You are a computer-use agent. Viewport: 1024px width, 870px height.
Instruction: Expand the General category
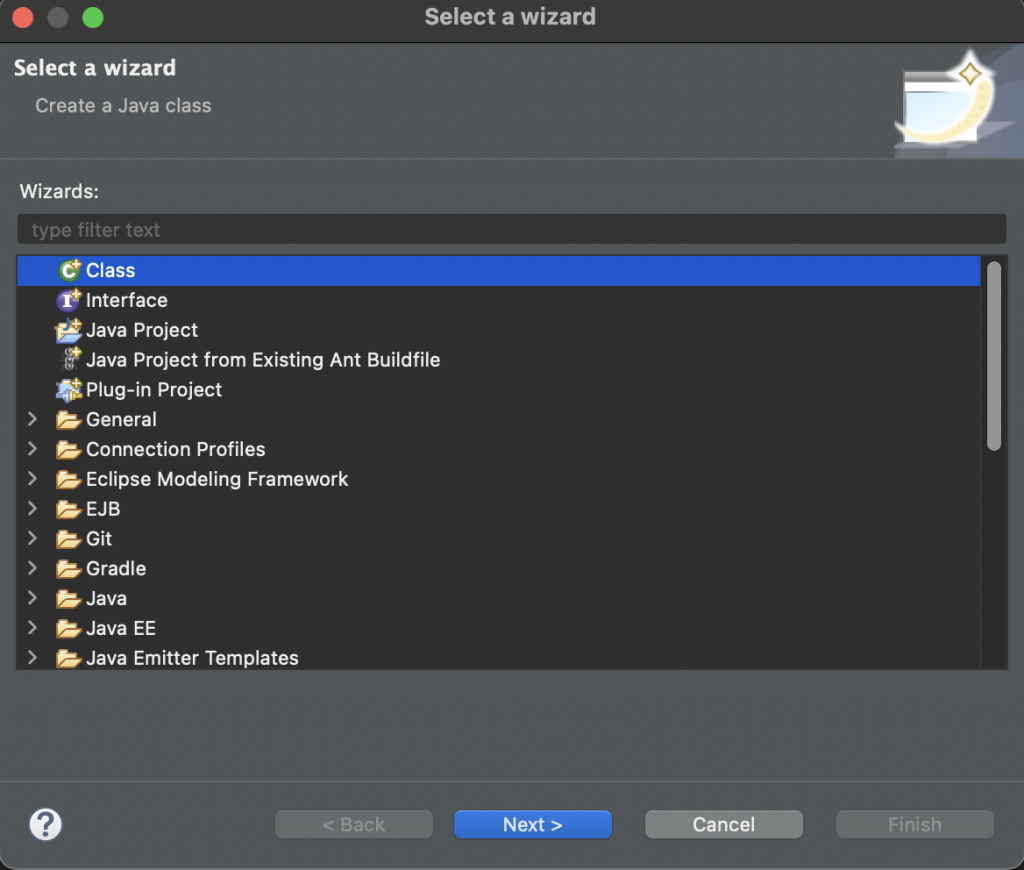[x=32, y=419]
